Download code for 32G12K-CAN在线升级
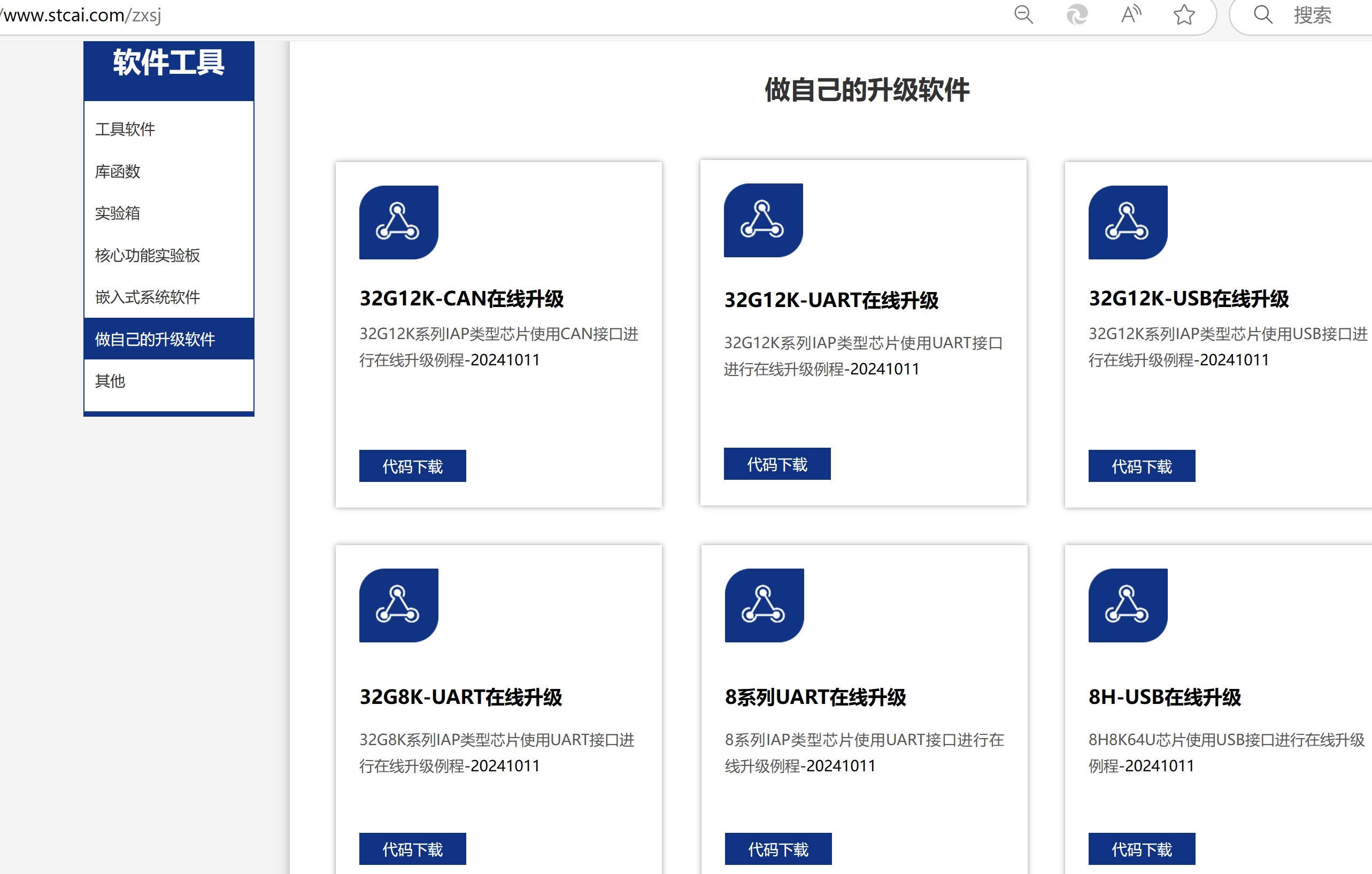 pyautogui.click(x=412, y=466)
